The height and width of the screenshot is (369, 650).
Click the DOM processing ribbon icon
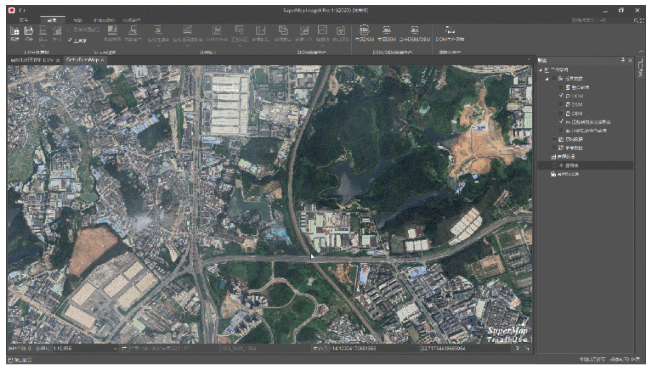click(x=450, y=30)
